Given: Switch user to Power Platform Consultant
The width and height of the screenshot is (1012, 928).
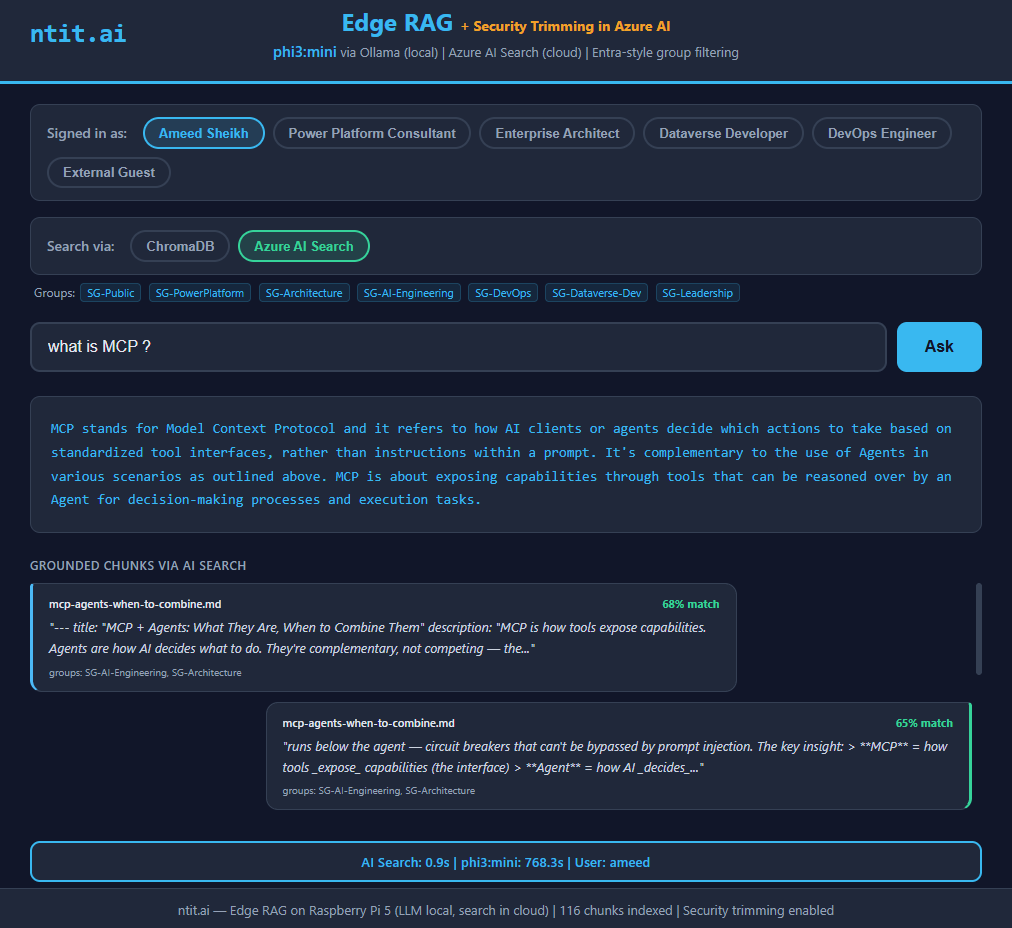Looking at the screenshot, I should (x=372, y=133).
